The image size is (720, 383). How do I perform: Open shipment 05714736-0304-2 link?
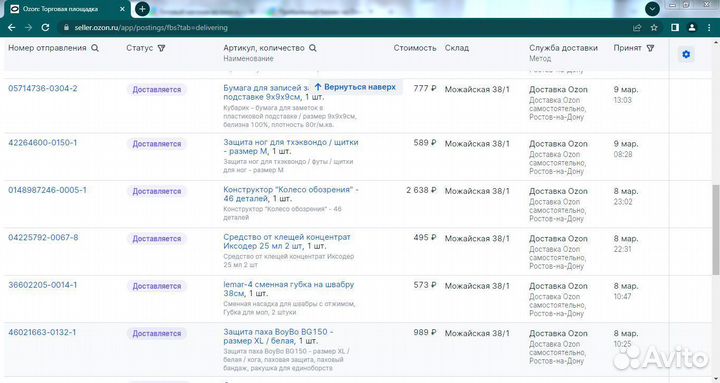pyautogui.click(x=43, y=88)
